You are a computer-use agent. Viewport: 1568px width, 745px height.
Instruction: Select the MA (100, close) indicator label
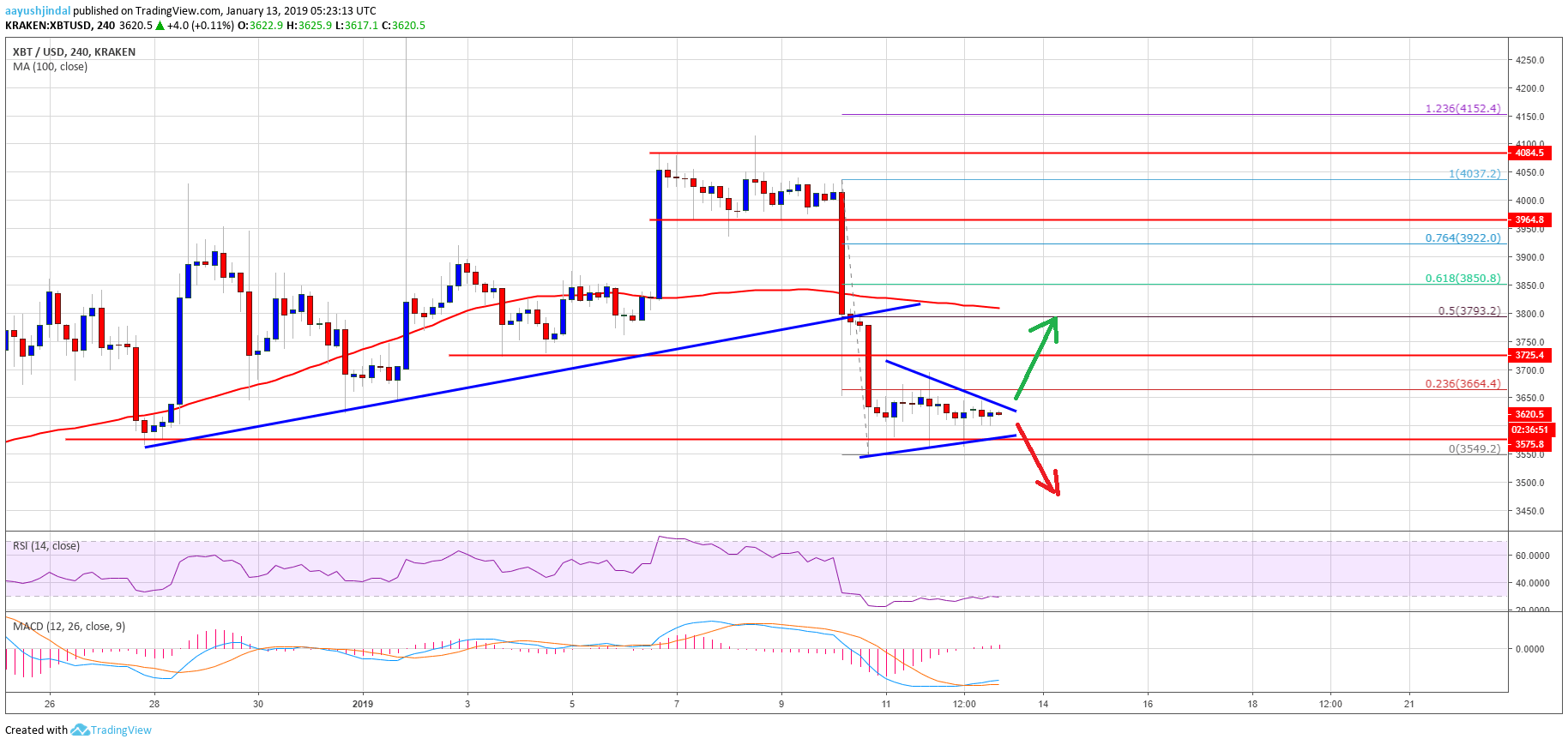click(x=50, y=67)
